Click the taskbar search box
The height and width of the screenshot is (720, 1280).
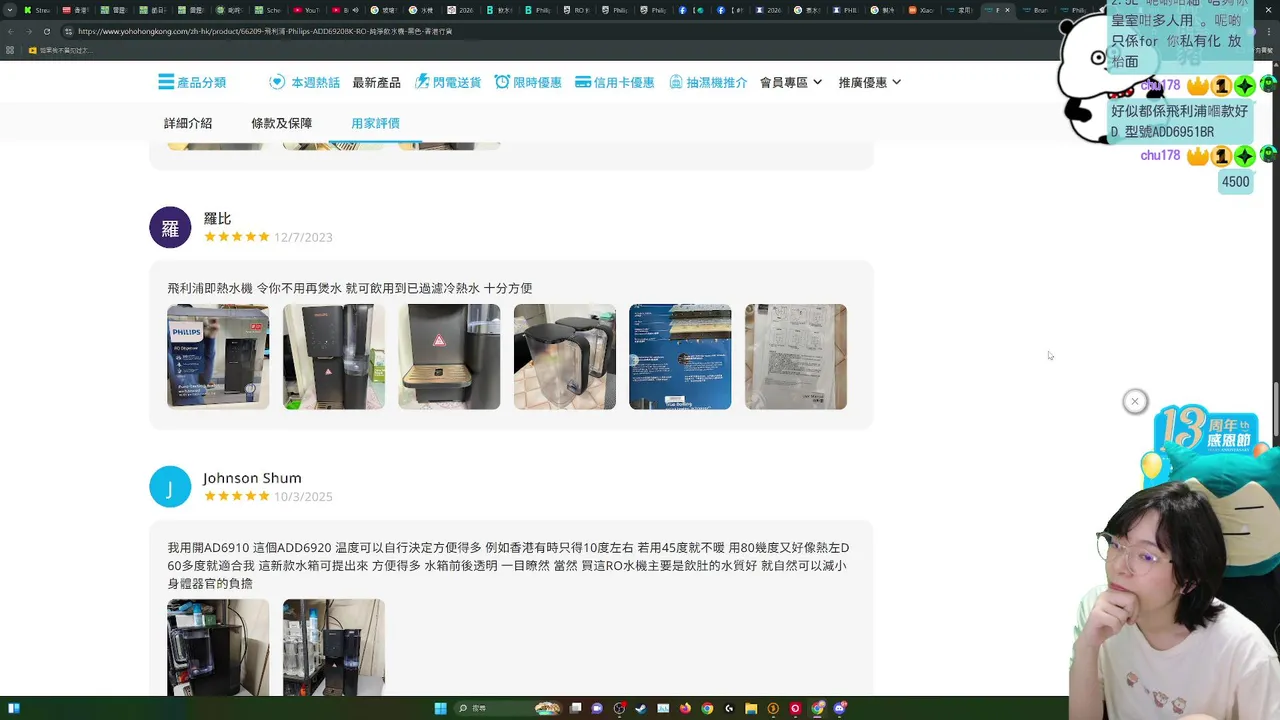click(507, 709)
